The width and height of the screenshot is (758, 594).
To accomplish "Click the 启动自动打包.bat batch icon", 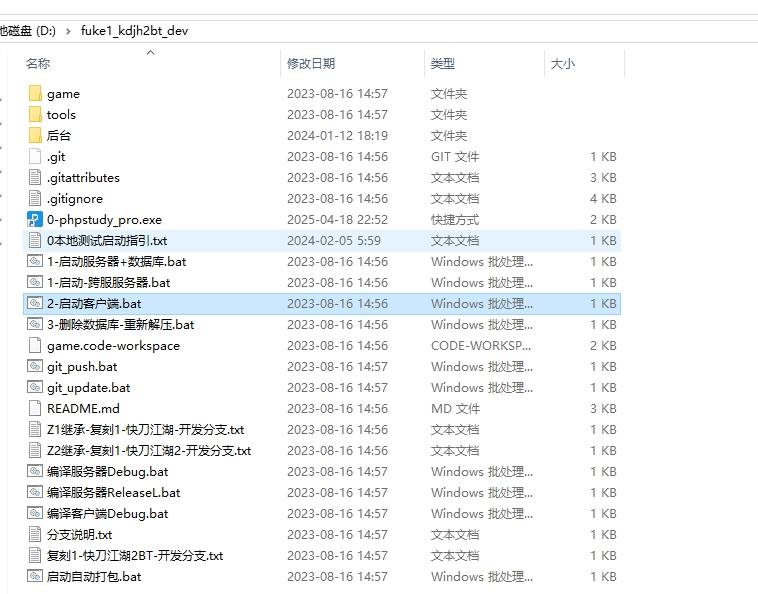I will coord(35,576).
